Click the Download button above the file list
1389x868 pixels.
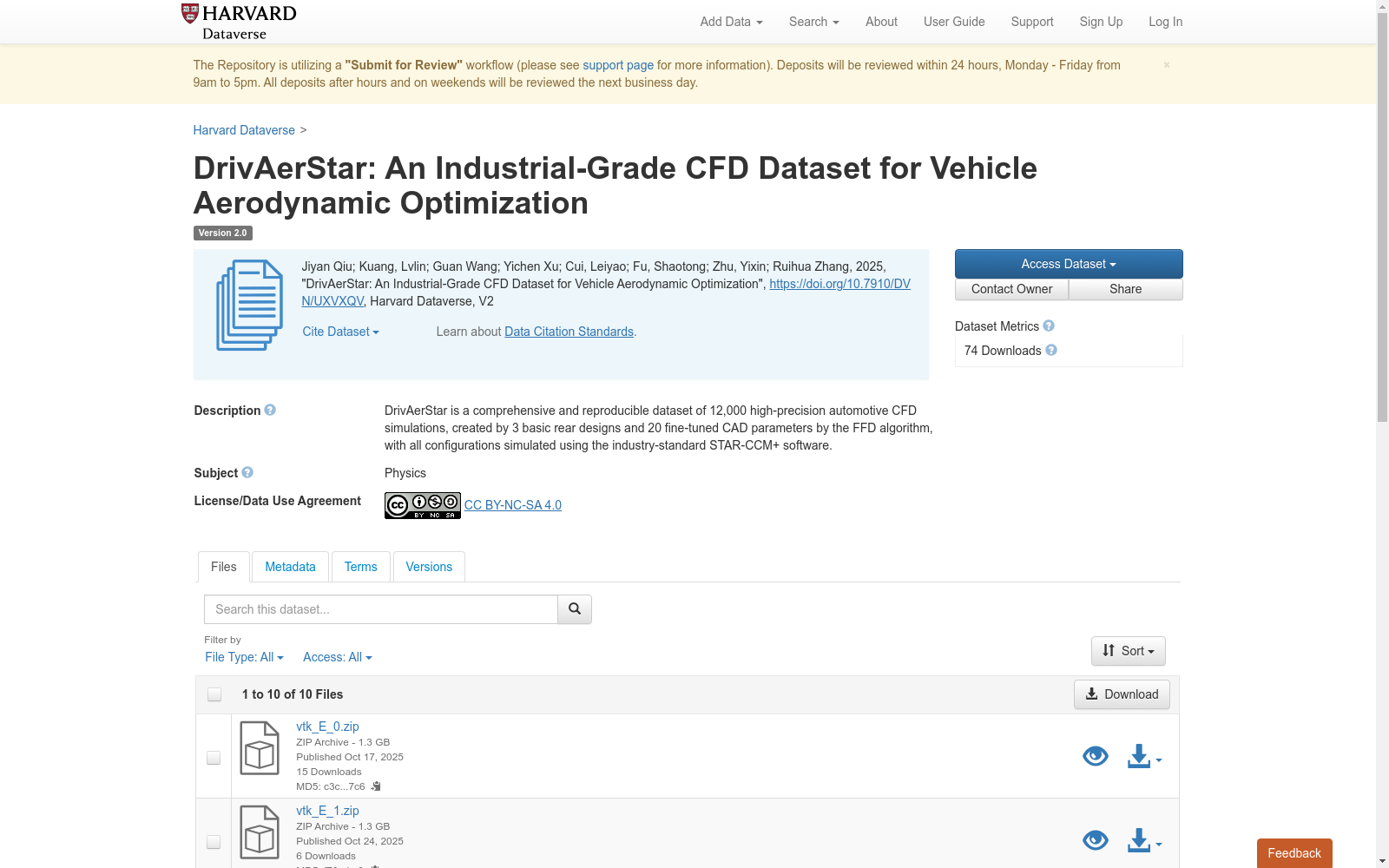coord(1122,694)
